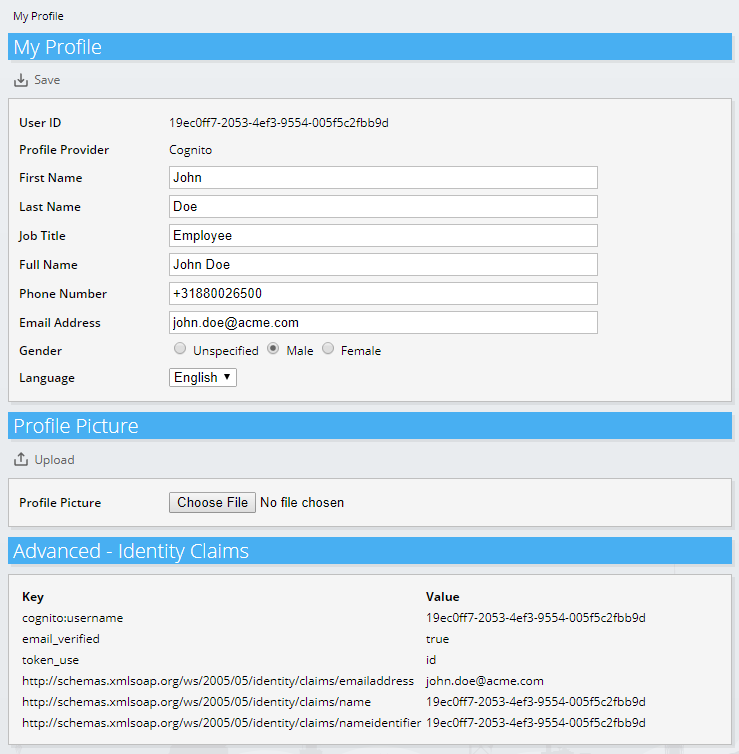Click the Cognito profile provider value
This screenshot has height=754, width=739.
pos(190,150)
